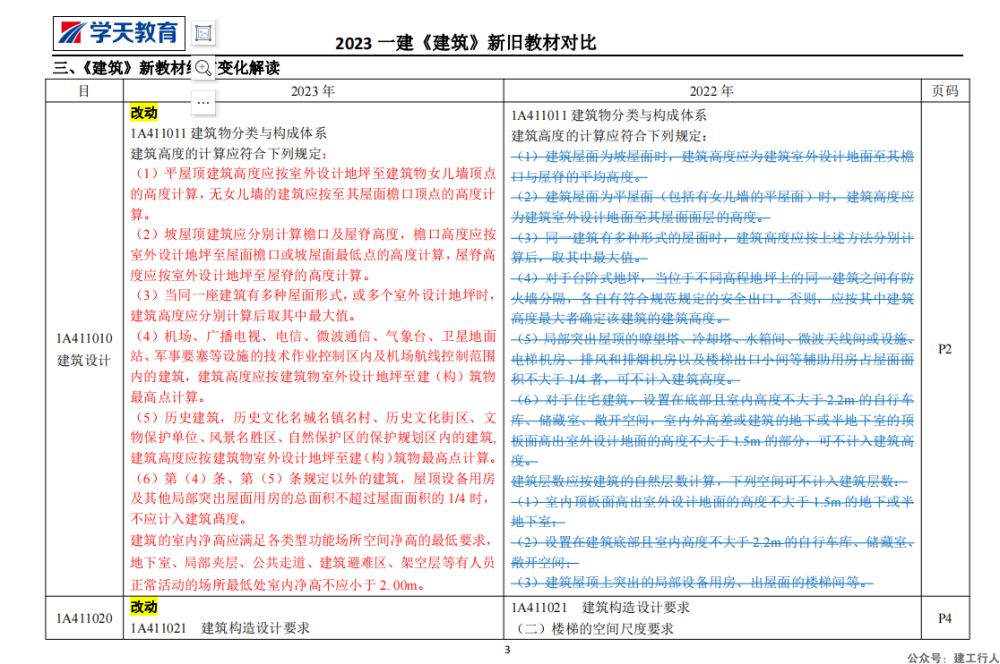This screenshot has width=1000, height=664.
Task: Click the red line starting 建筑的室内净高应满足
Action: (x=312, y=540)
